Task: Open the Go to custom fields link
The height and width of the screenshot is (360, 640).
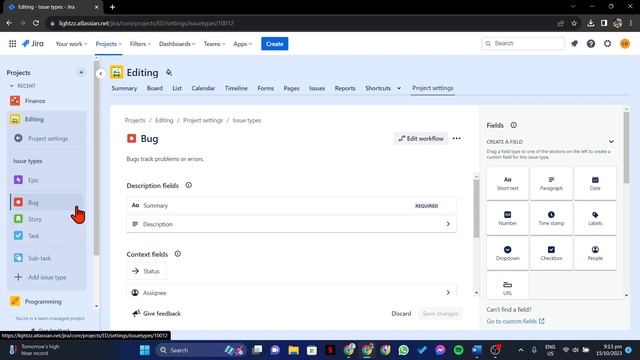Action: (x=515, y=321)
